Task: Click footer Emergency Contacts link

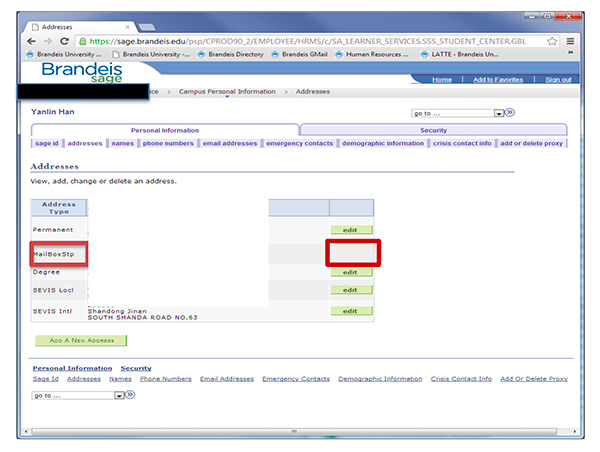Action: point(296,379)
